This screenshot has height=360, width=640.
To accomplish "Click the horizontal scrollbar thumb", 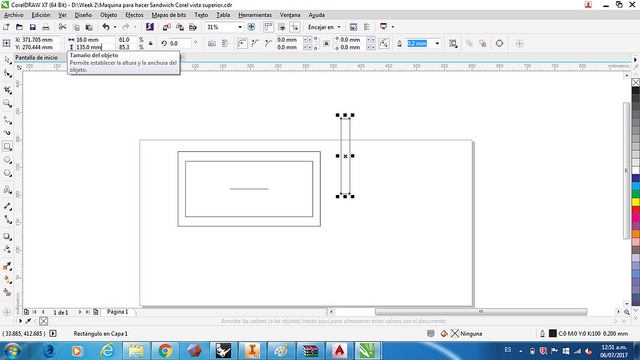I will pyautogui.click(x=481, y=312).
